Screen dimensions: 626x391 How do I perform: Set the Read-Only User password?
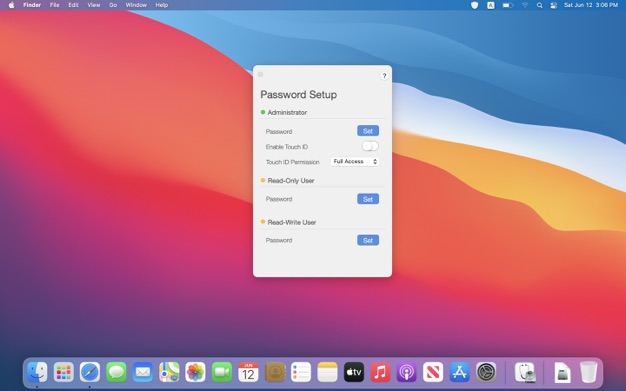[x=368, y=199]
